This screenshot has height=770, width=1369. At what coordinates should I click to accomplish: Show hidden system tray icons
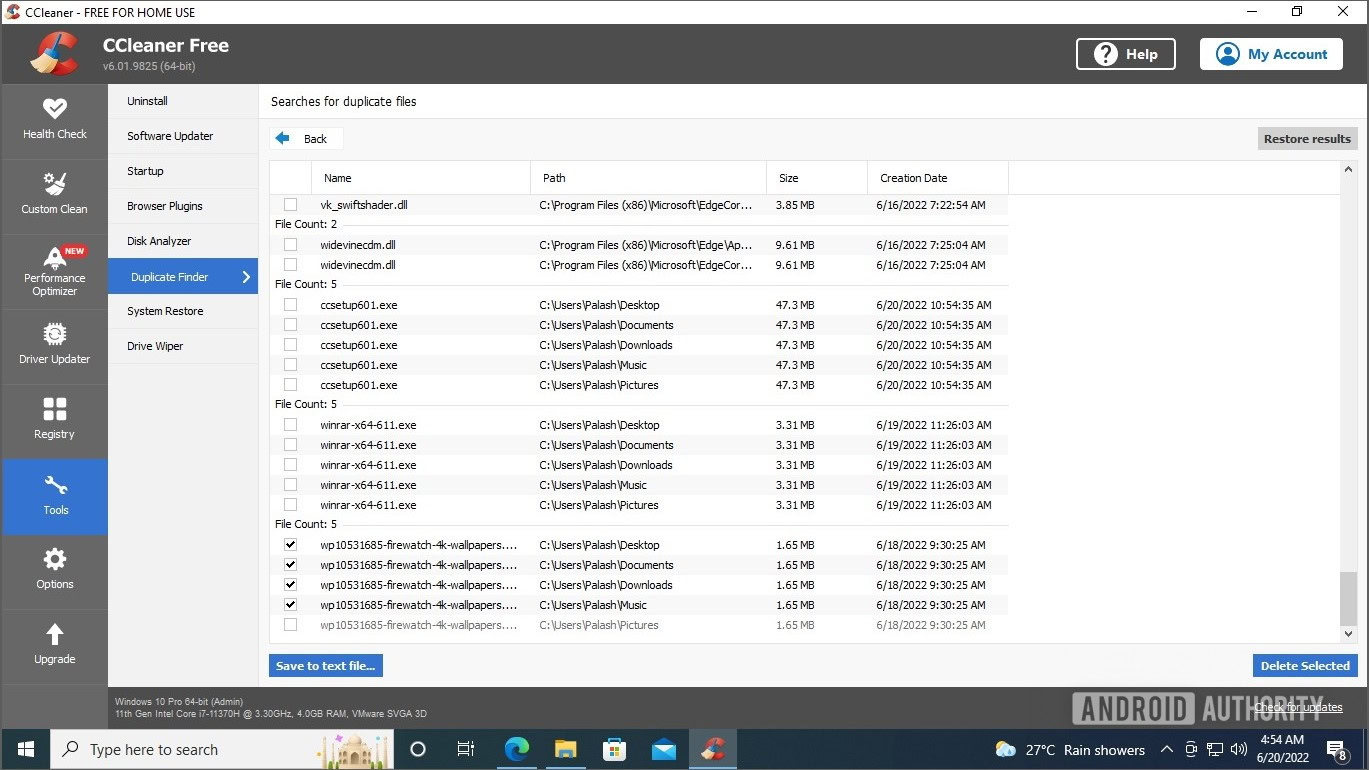click(x=1166, y=749)
